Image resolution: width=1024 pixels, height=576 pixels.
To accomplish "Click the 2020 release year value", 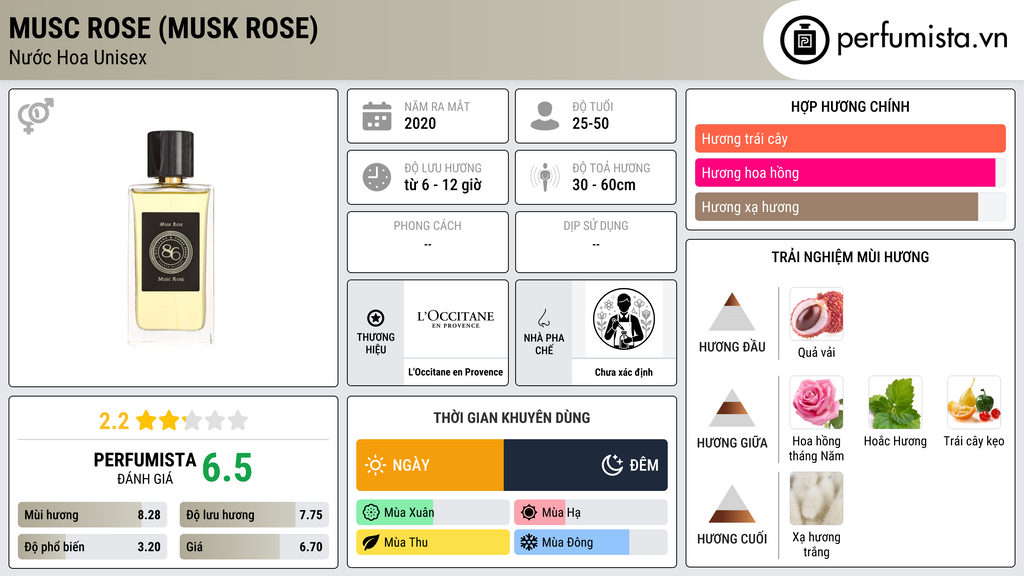I will coord(420,123).
